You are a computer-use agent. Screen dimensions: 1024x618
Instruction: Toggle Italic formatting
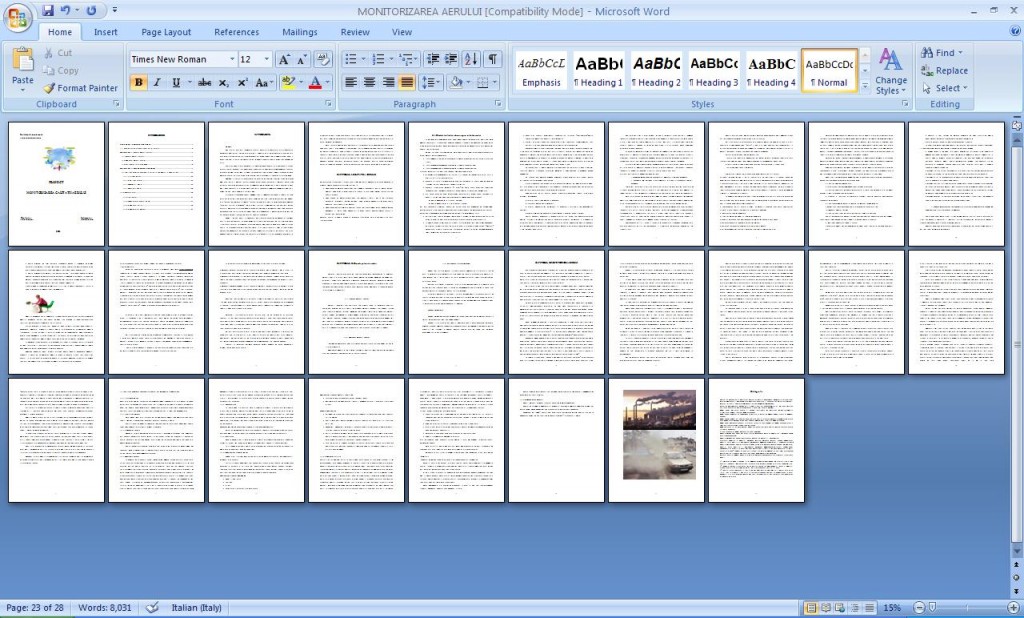click(x=157, y=82)
